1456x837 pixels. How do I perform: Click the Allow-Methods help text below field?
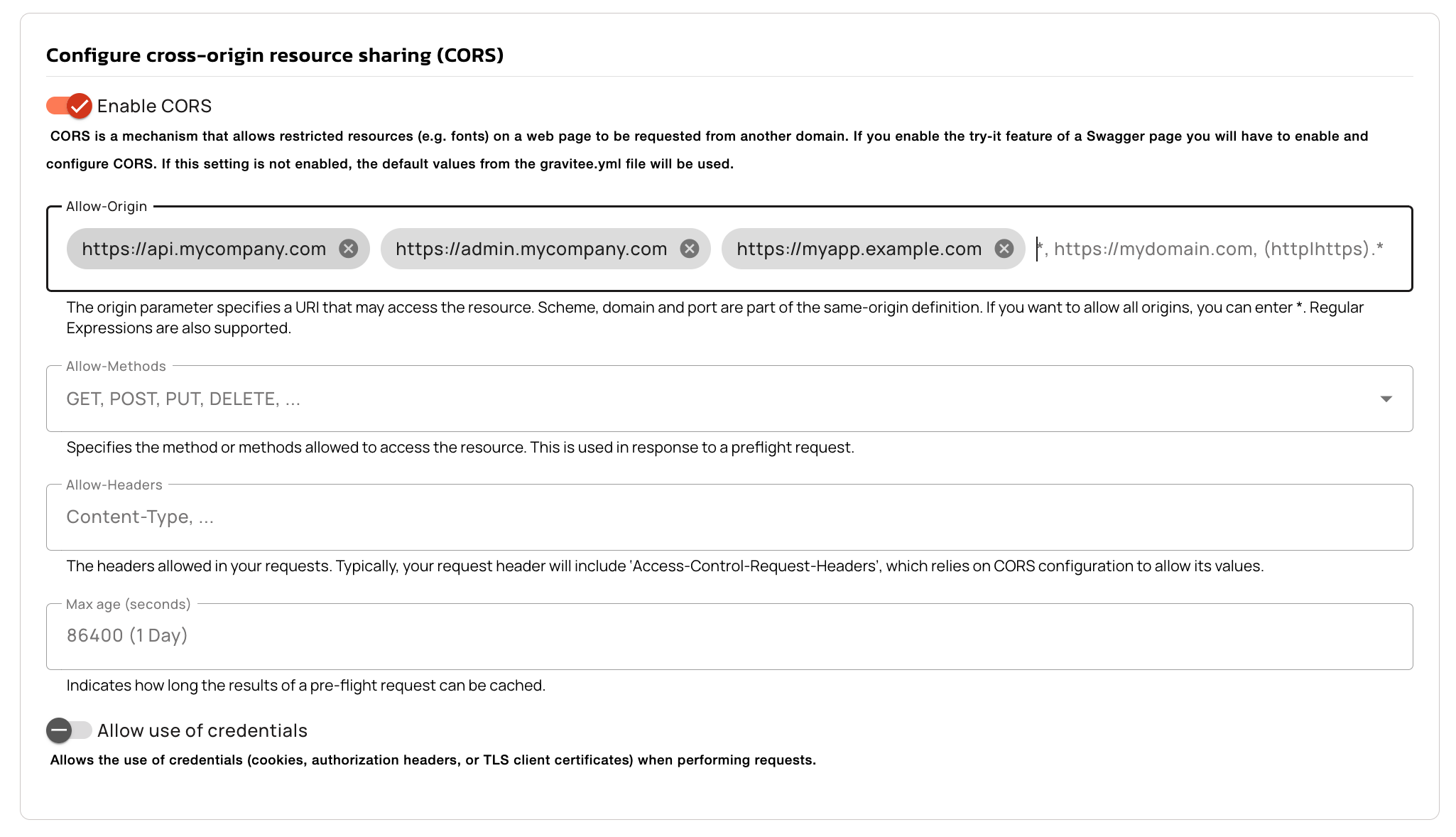pyautogui.click(x=460, y=448)
